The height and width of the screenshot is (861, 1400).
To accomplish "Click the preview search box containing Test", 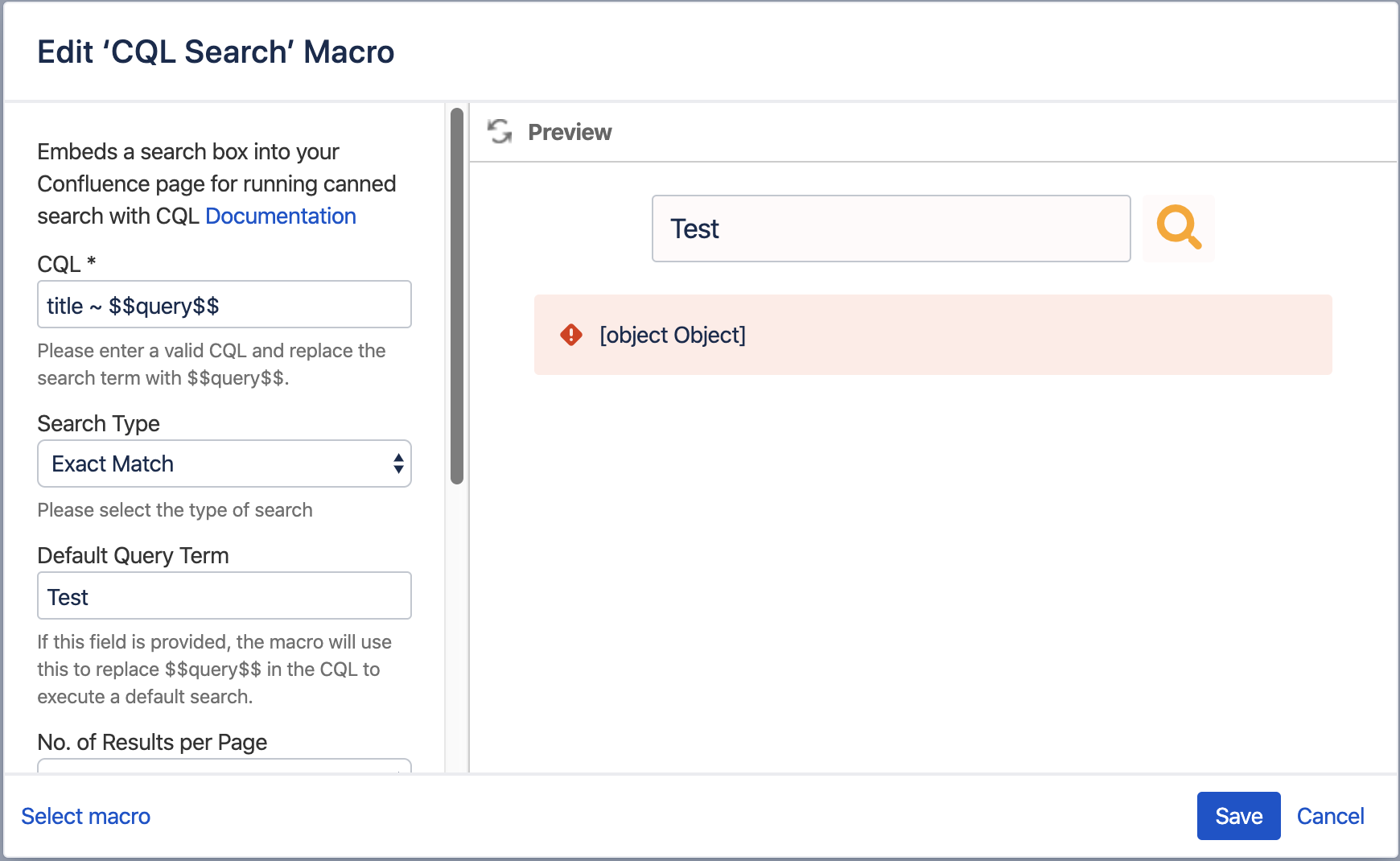I will click(891, 229).
